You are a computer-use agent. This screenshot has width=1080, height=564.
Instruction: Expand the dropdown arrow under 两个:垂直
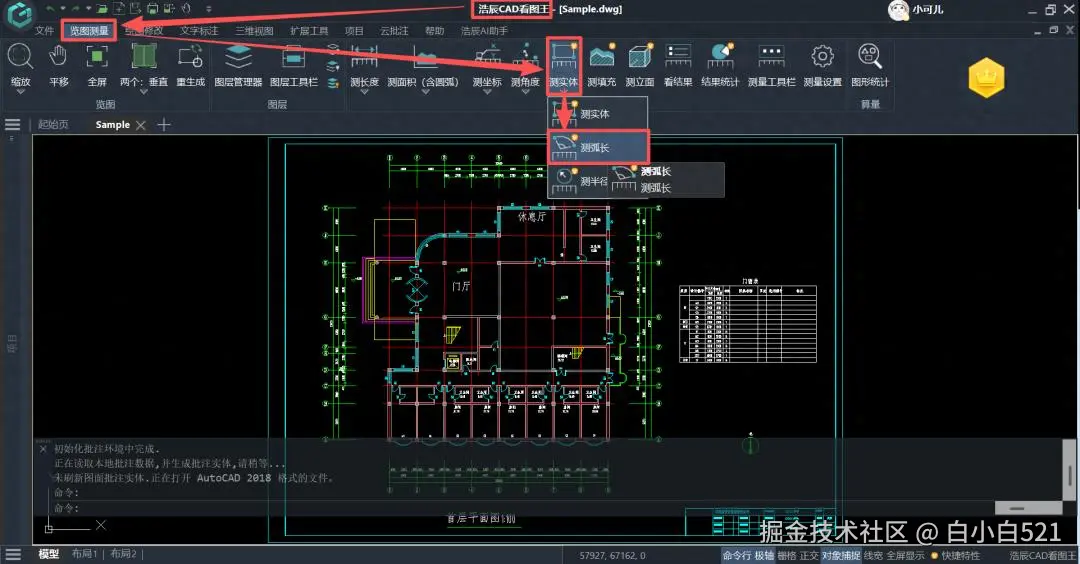(144, 92)
